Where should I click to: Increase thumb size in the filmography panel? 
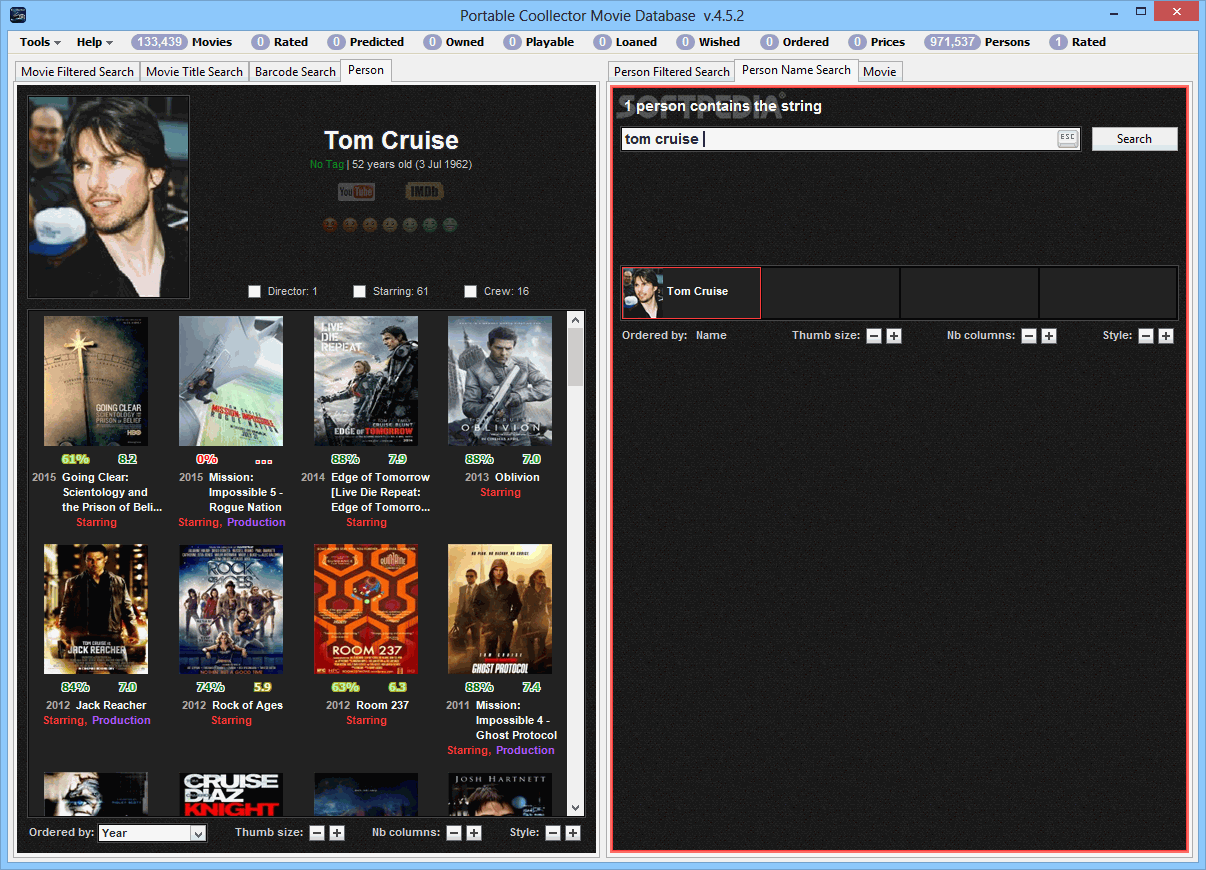[337, 833]
